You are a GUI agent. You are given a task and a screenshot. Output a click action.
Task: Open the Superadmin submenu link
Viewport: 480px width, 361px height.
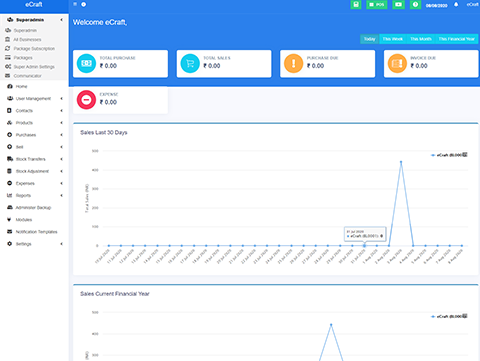click(x=25, y=30)
